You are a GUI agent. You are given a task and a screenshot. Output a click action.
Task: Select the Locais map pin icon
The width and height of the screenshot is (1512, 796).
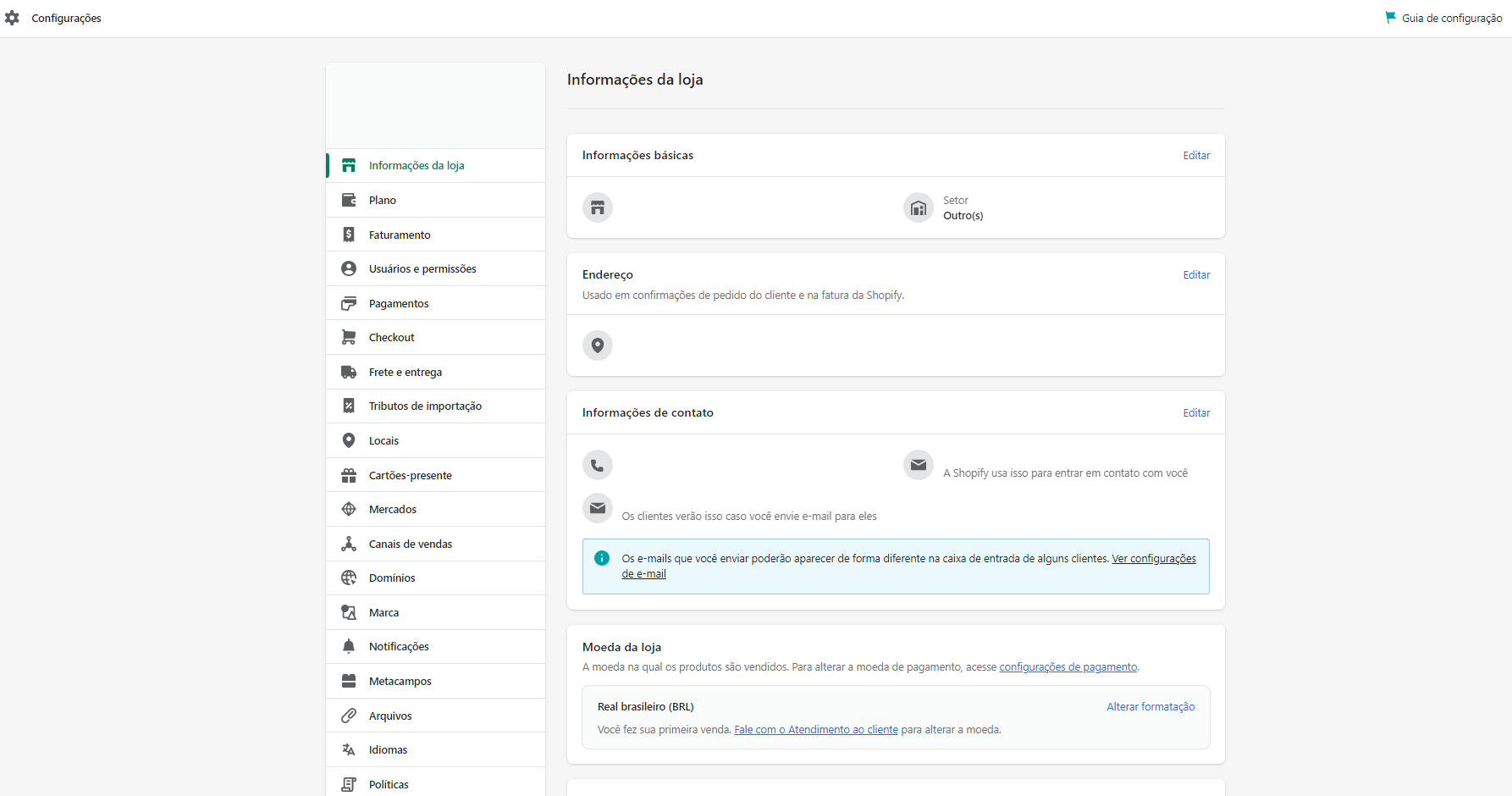(348, 439)
